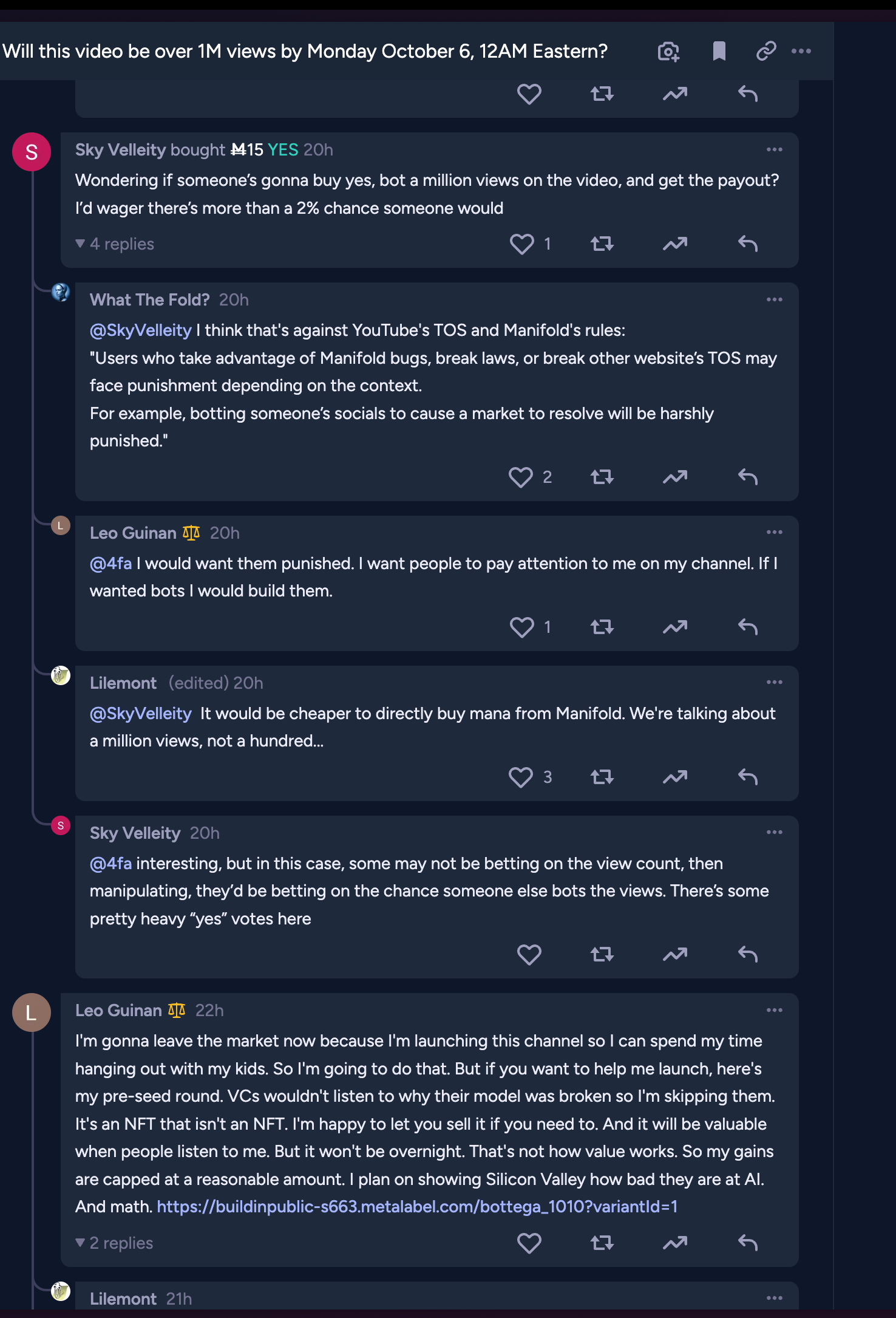Click @SkyVelleity mention in What The Fold's reply

pyautogui.click(x=141, y=330)
